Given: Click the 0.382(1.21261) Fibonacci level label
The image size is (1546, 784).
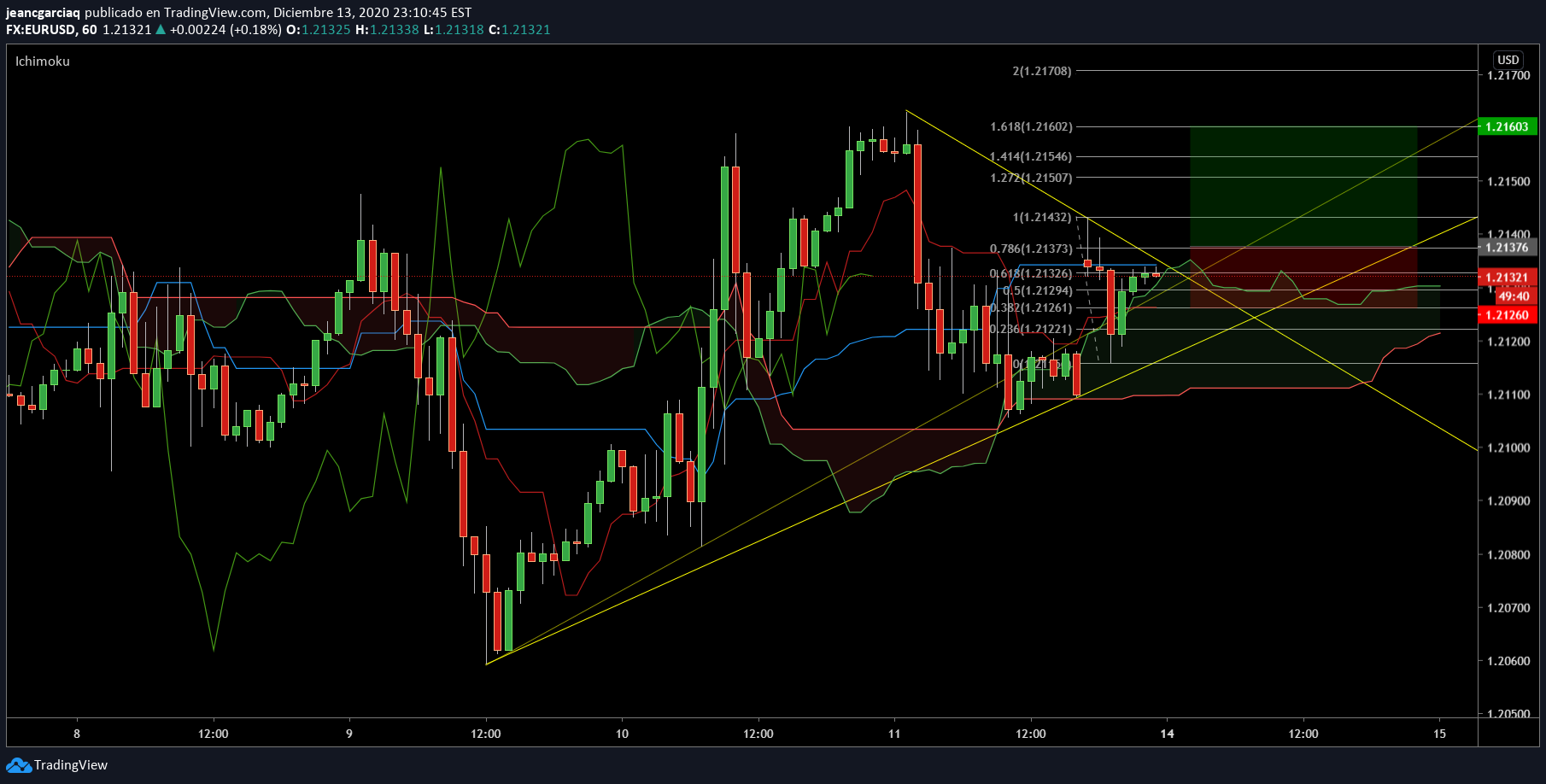Looking at the screenshot, I should pyautogui.click(x=1031, y=307).
